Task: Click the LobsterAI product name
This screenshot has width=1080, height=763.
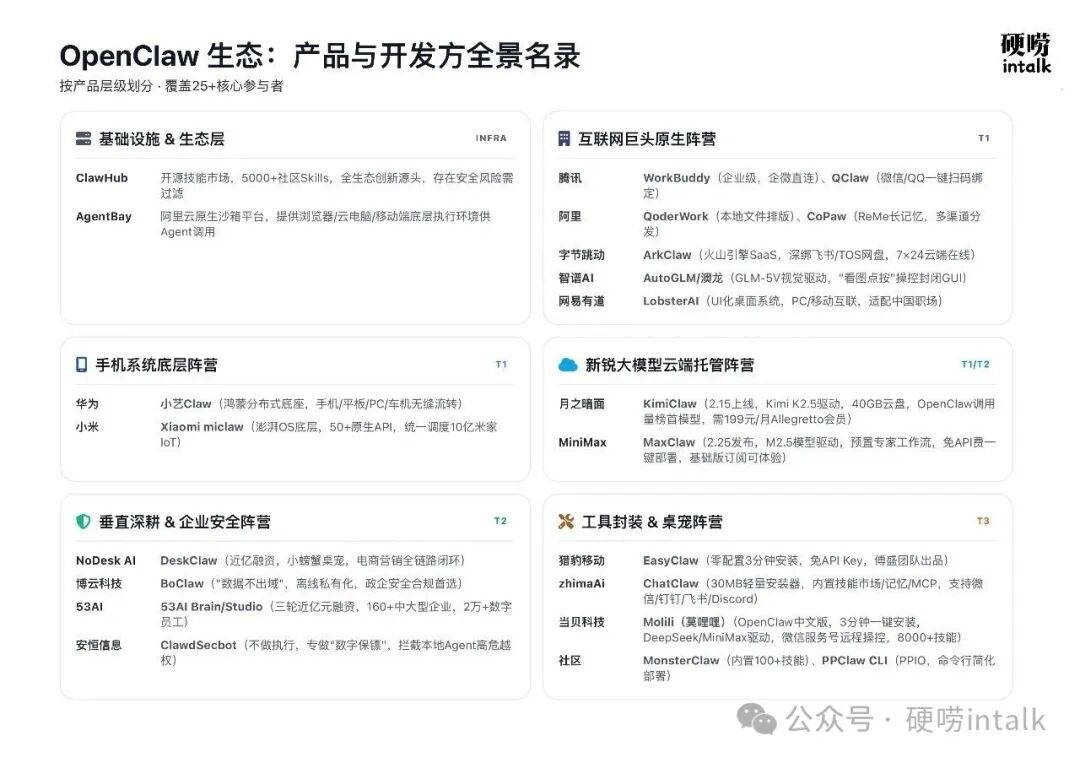Action: [x=671, y=301]
